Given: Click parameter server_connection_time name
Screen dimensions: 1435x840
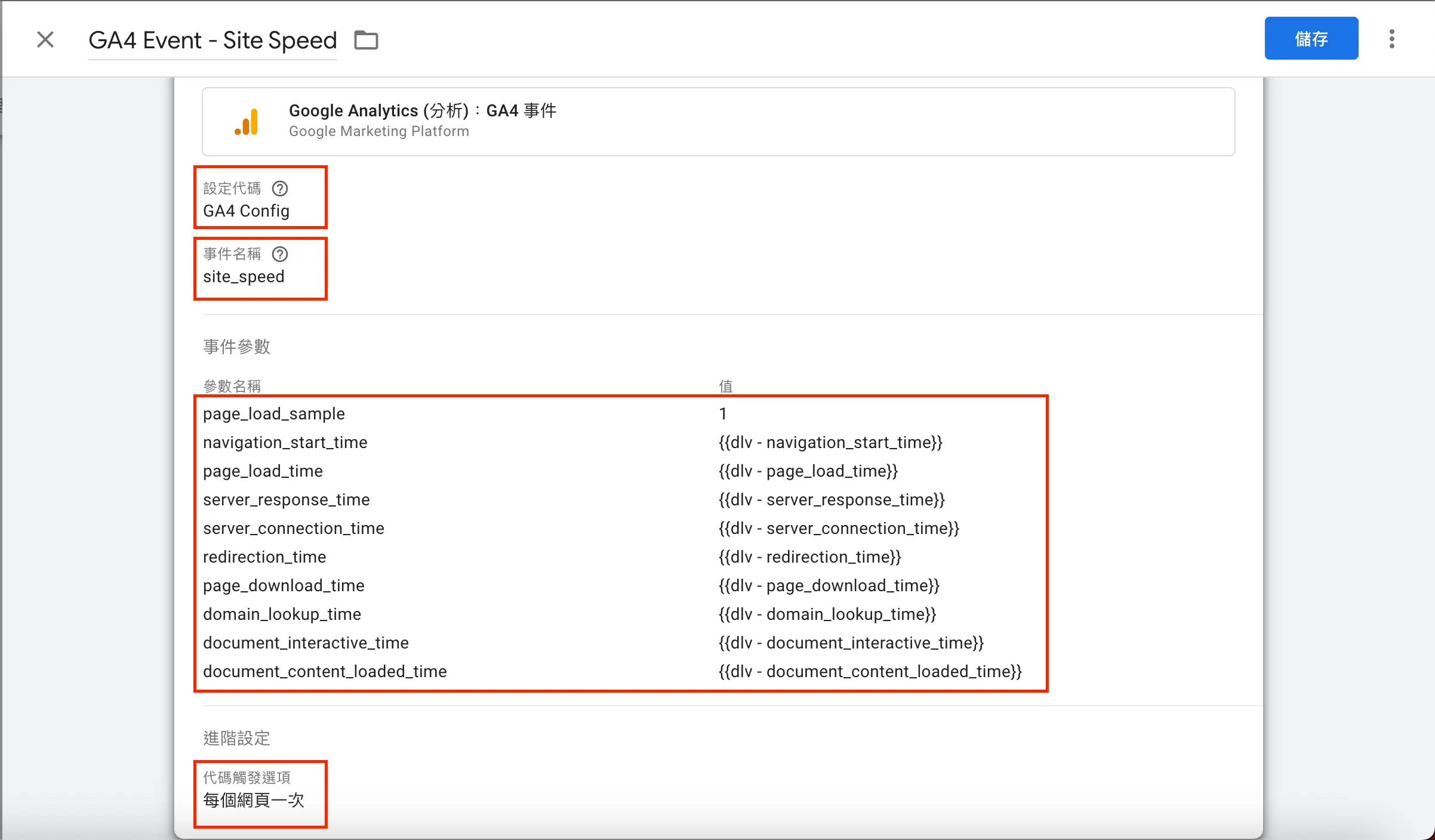Looking at the screenshot, I should [x=293, y=529].
